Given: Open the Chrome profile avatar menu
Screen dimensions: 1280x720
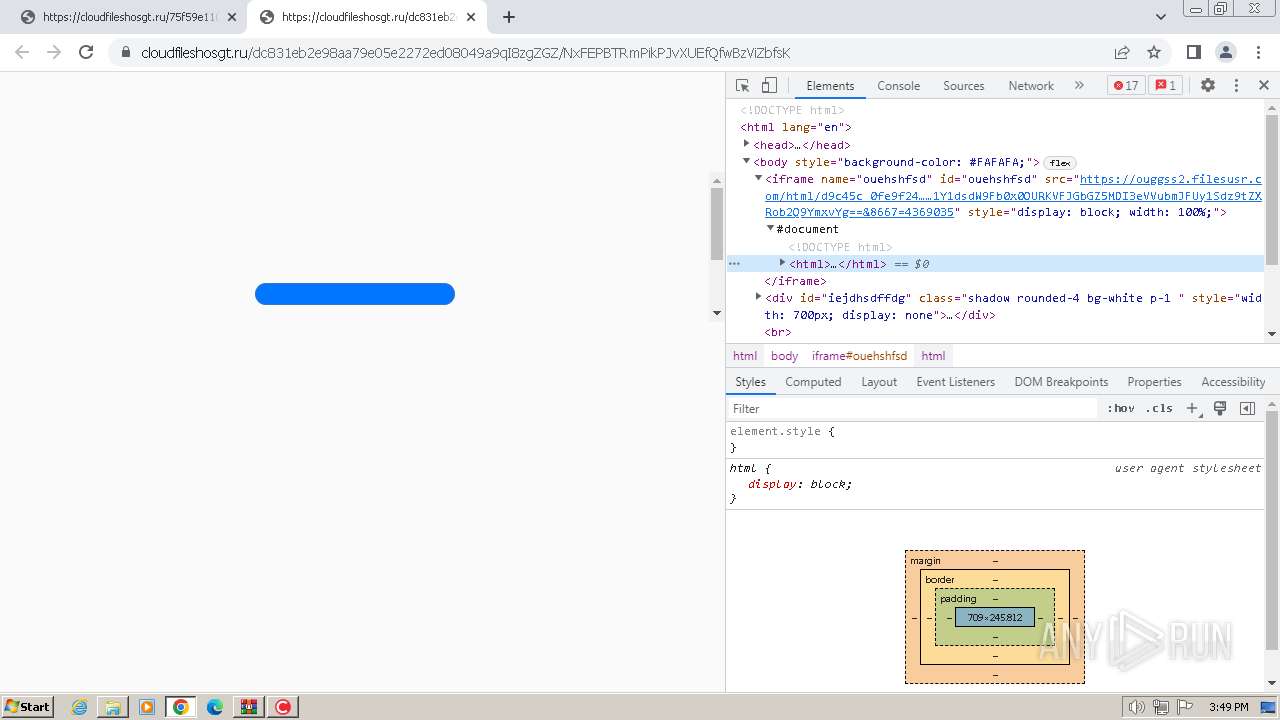Looking at the screenshot, I should [x=1226, y=52].
